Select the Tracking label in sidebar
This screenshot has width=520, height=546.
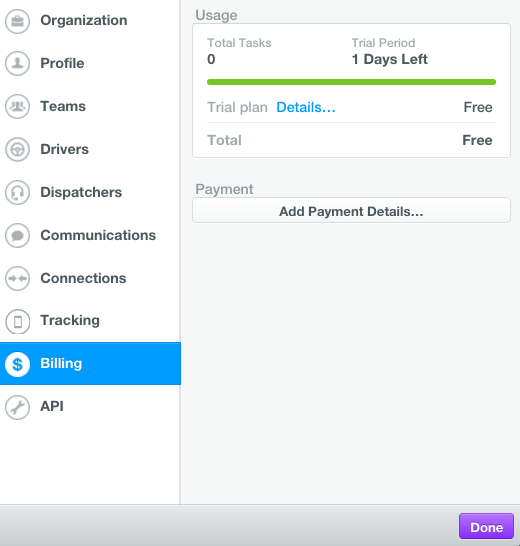pyautogui.click(x=70, y=320)
